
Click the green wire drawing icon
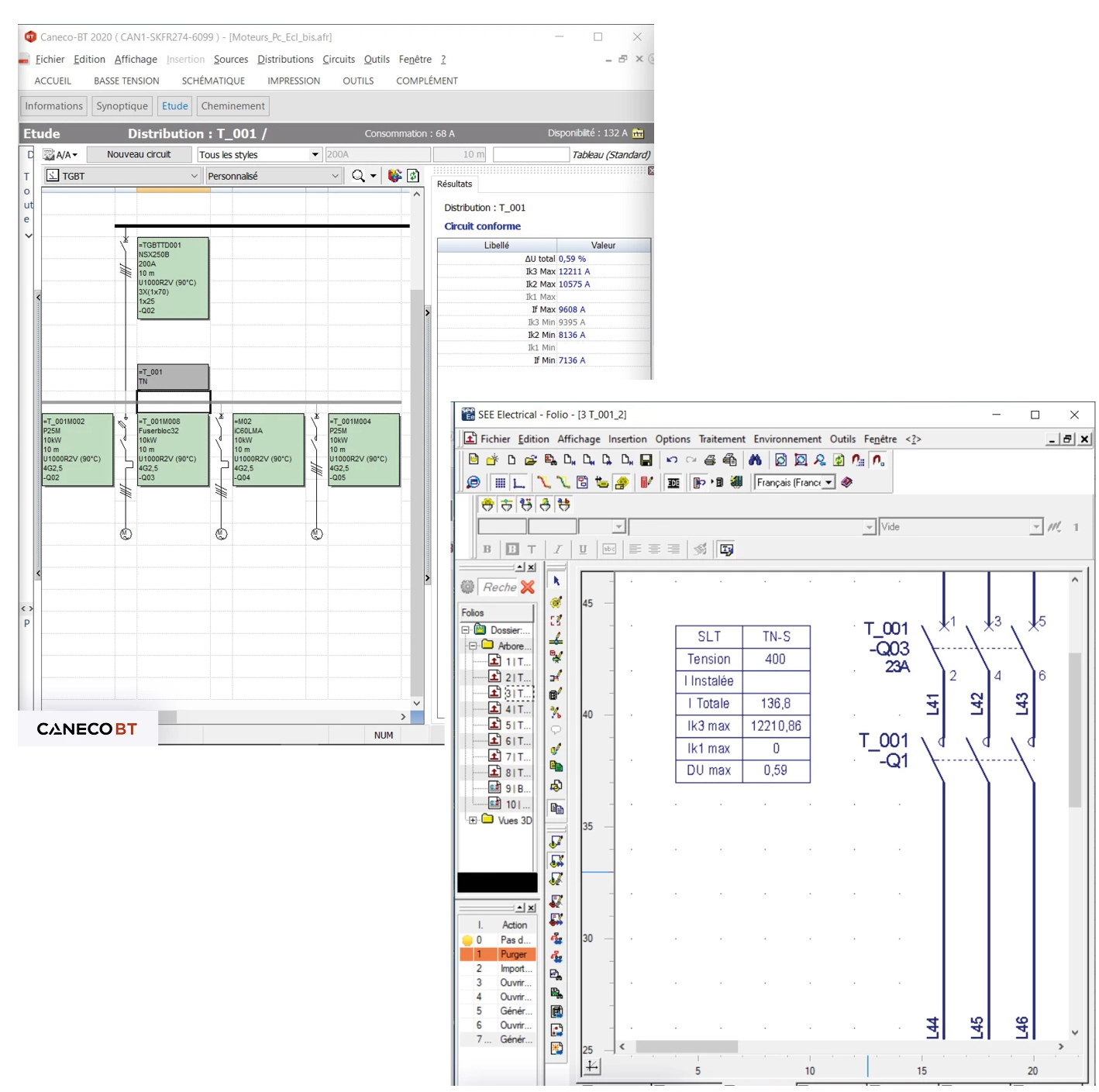tap(563, 483)
